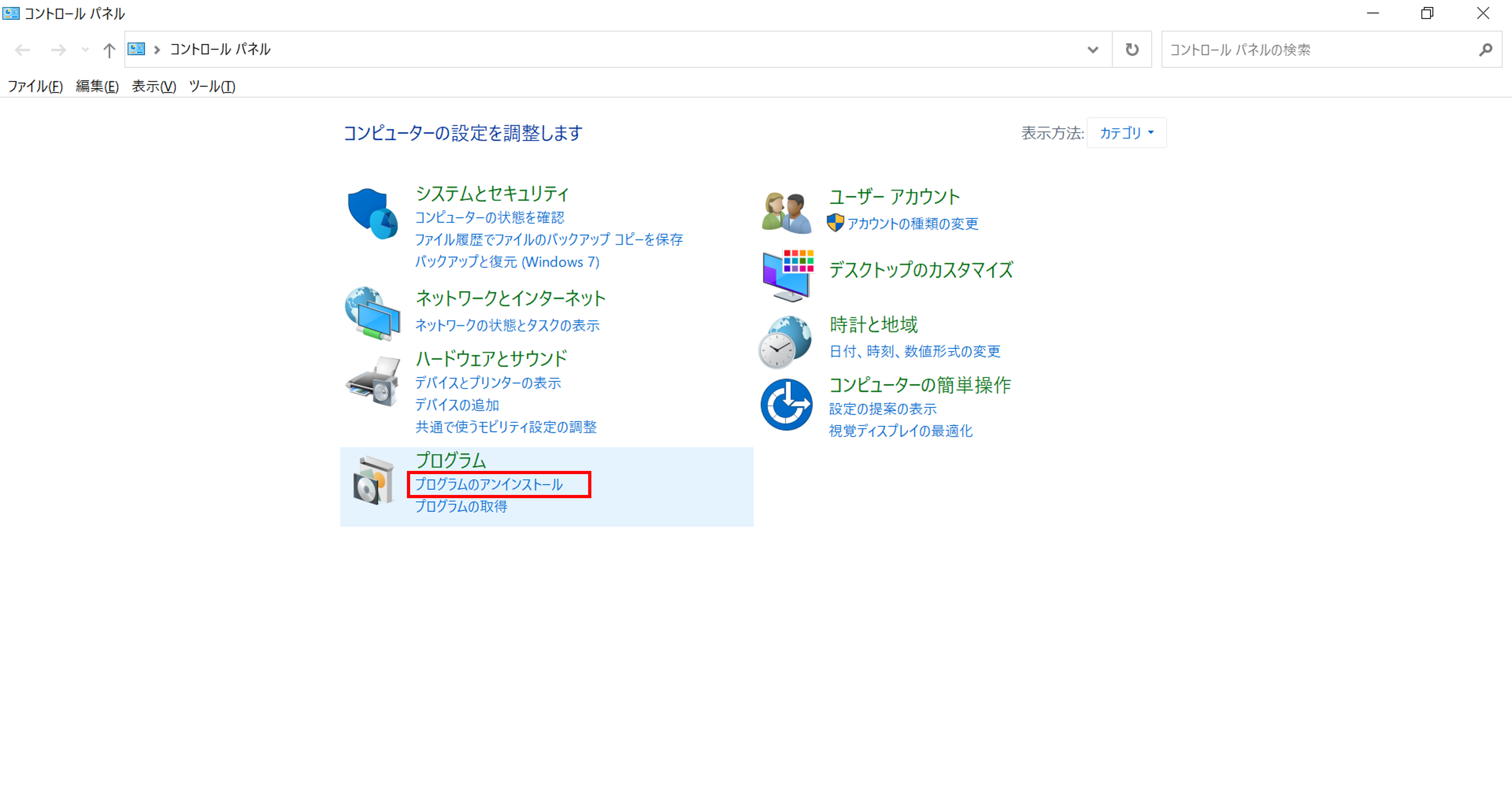The width and height of the screenshot is (1512, 803).
Task: Expand the breadcrumb chevron before コントロール パネル
Action: point(157,50)
